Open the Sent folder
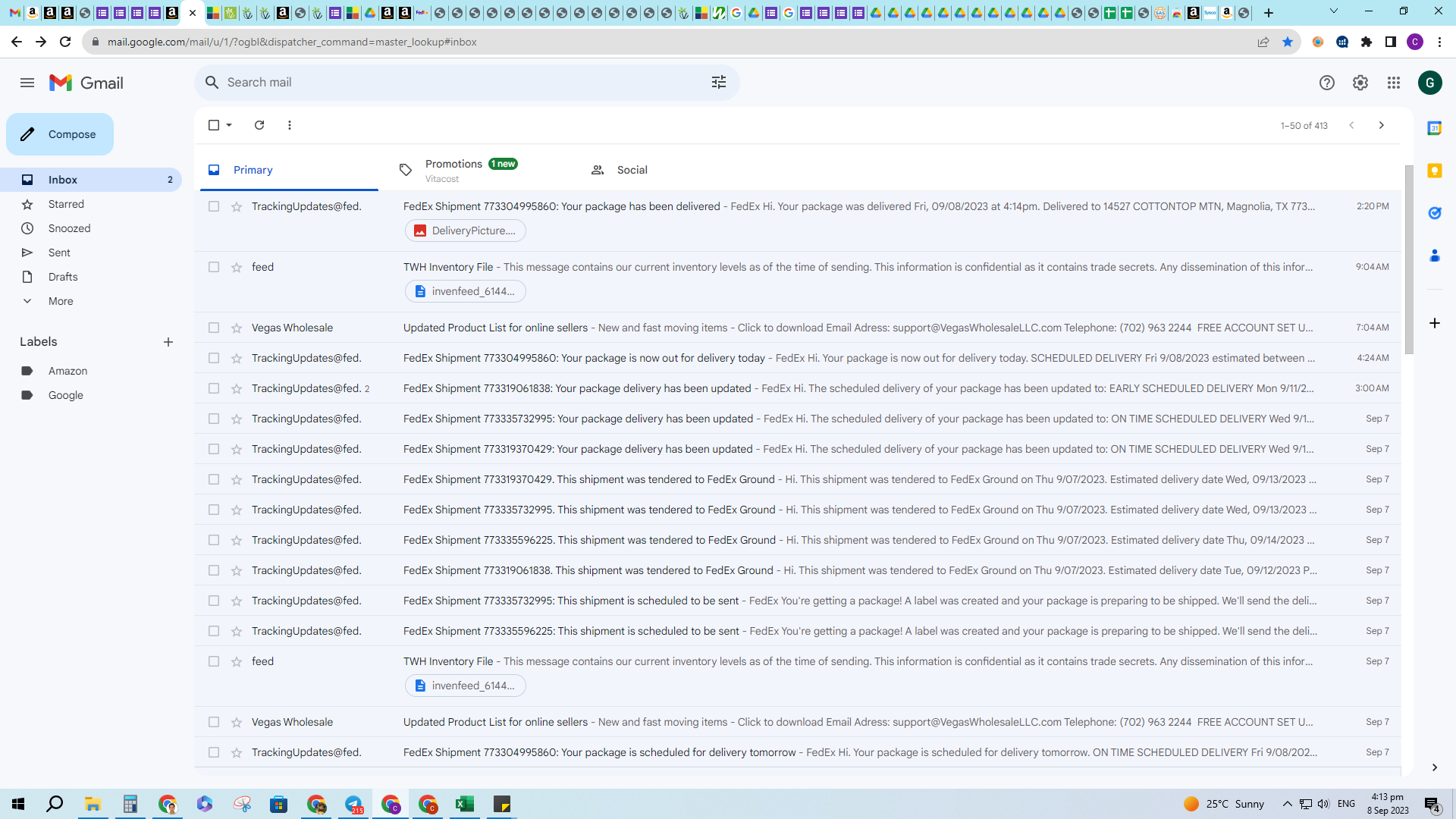Viewport: 1456px width, 819px height. coord(91,253)
